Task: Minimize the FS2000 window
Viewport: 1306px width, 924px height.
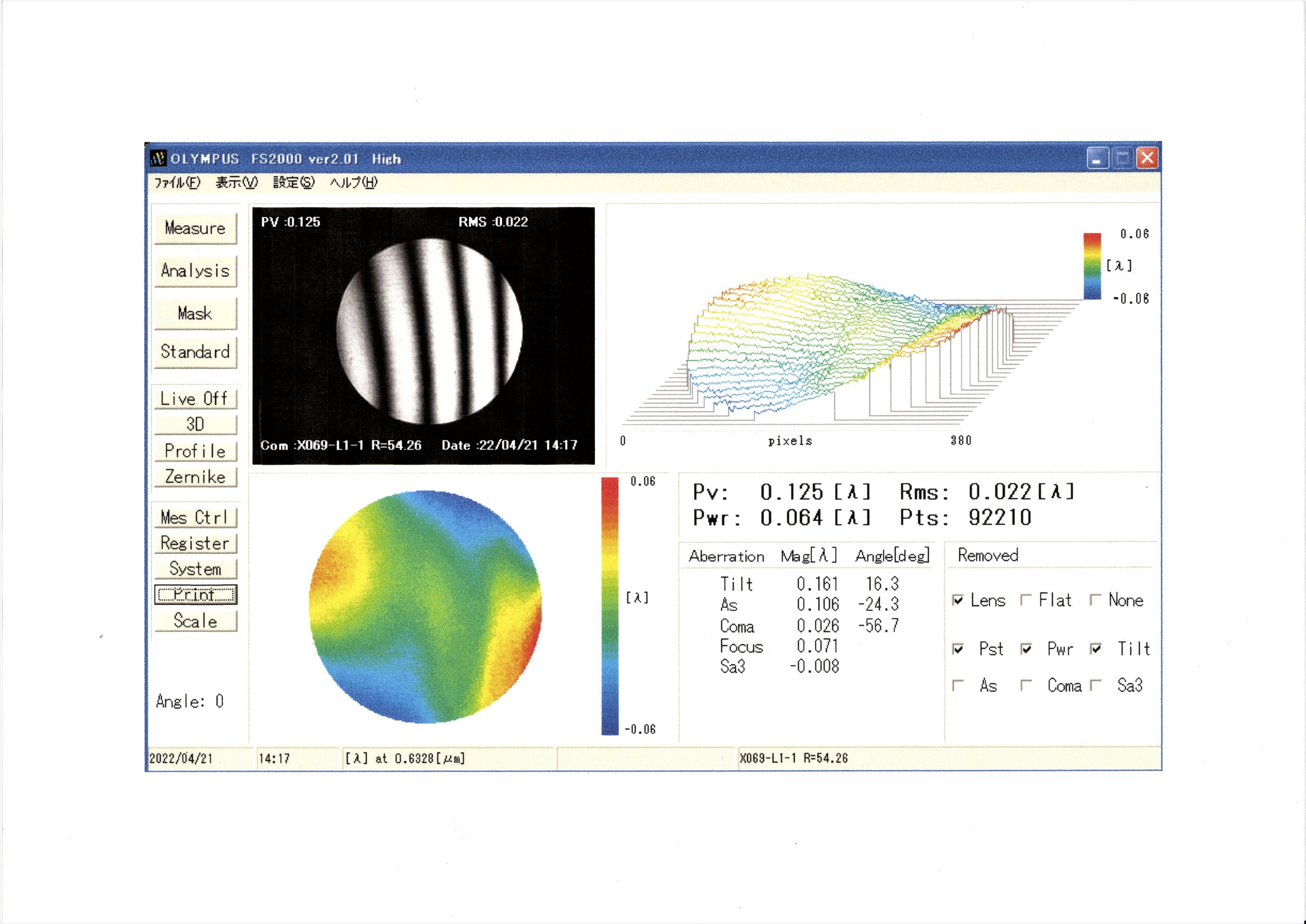Action: 1097,159
